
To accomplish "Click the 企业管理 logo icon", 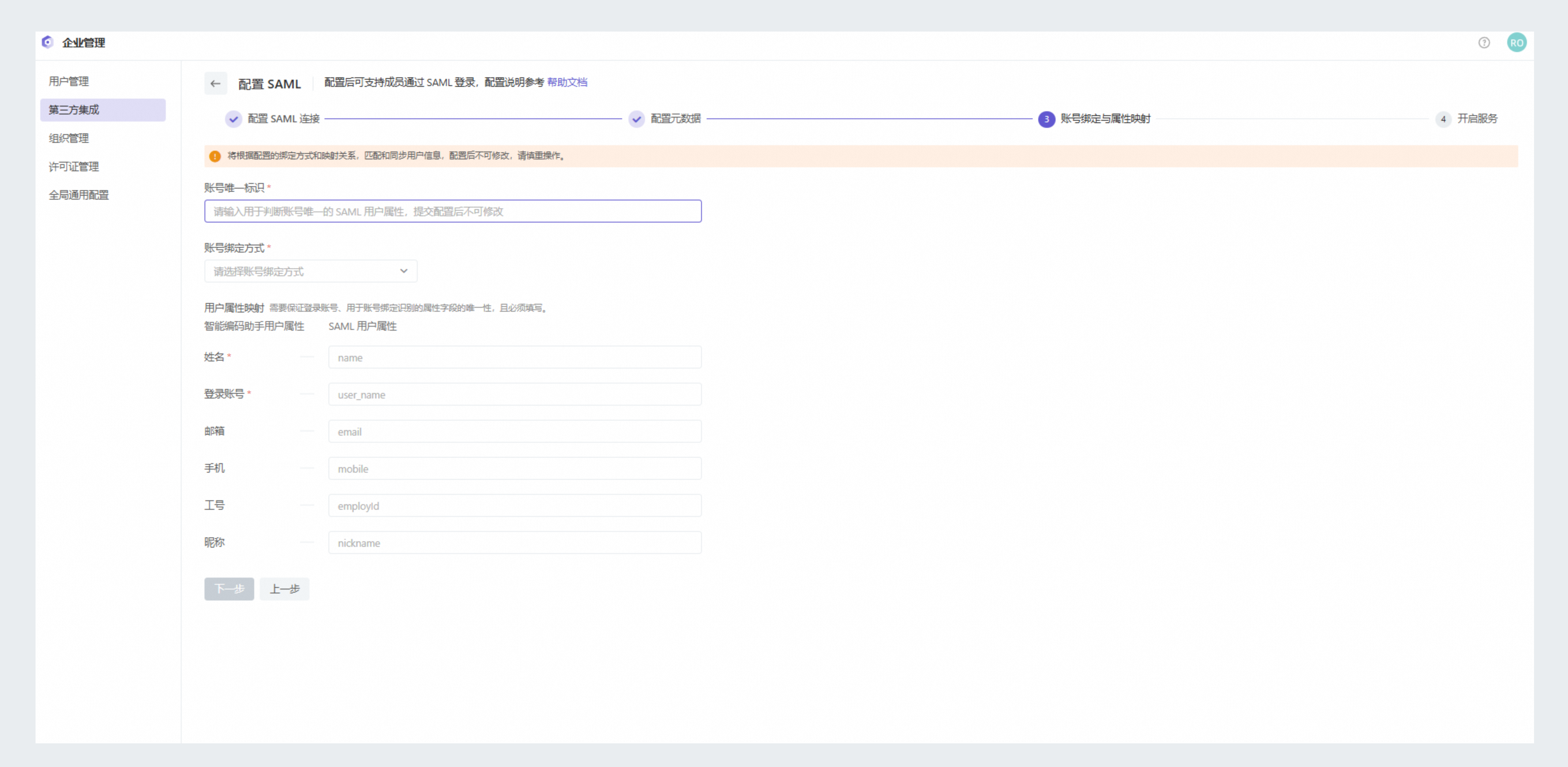I will pyautogui.click(x=47, y=42).
